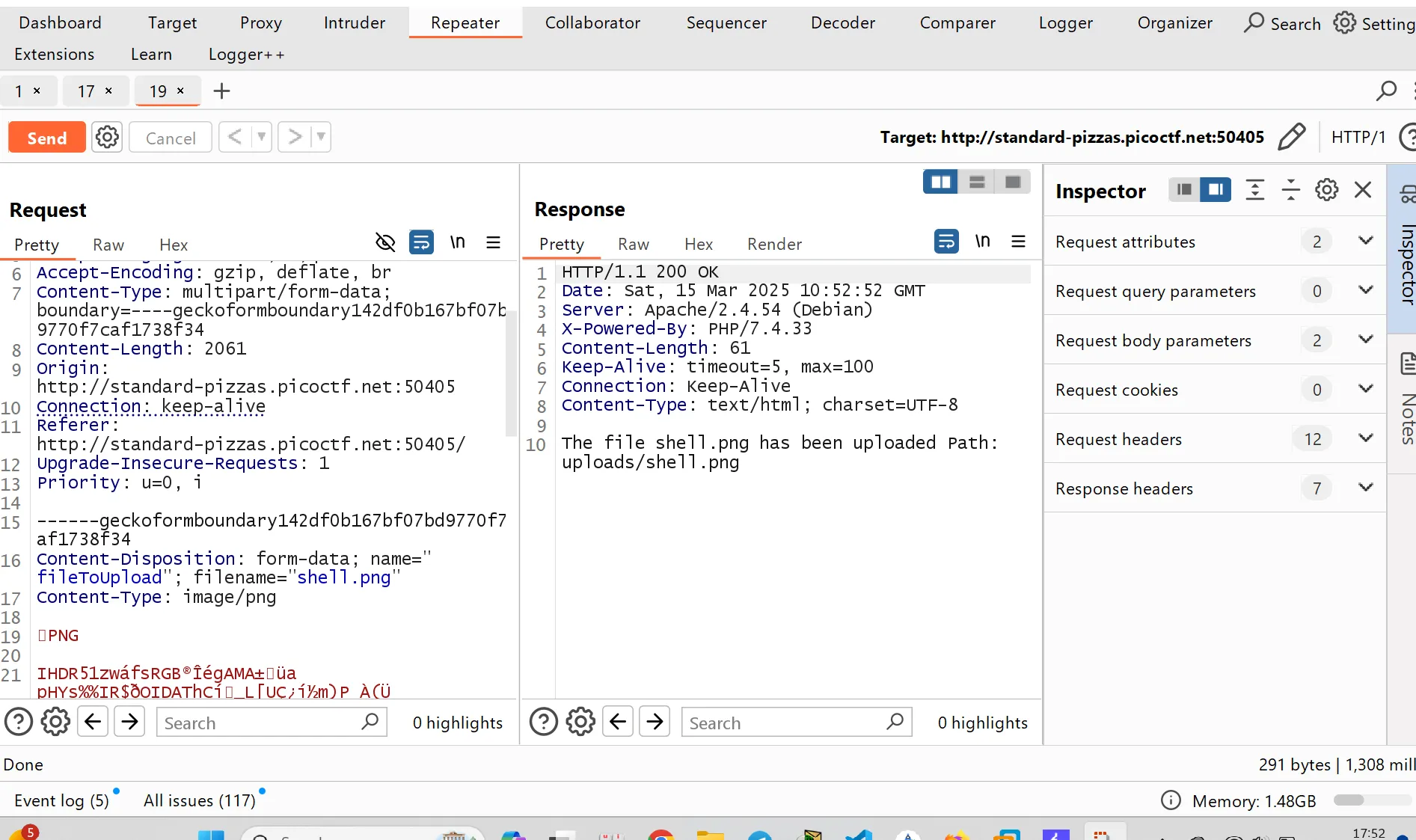The image size is (1416, 840).
Task: Switch to the Intruder tab
Action: coord(354,23)
